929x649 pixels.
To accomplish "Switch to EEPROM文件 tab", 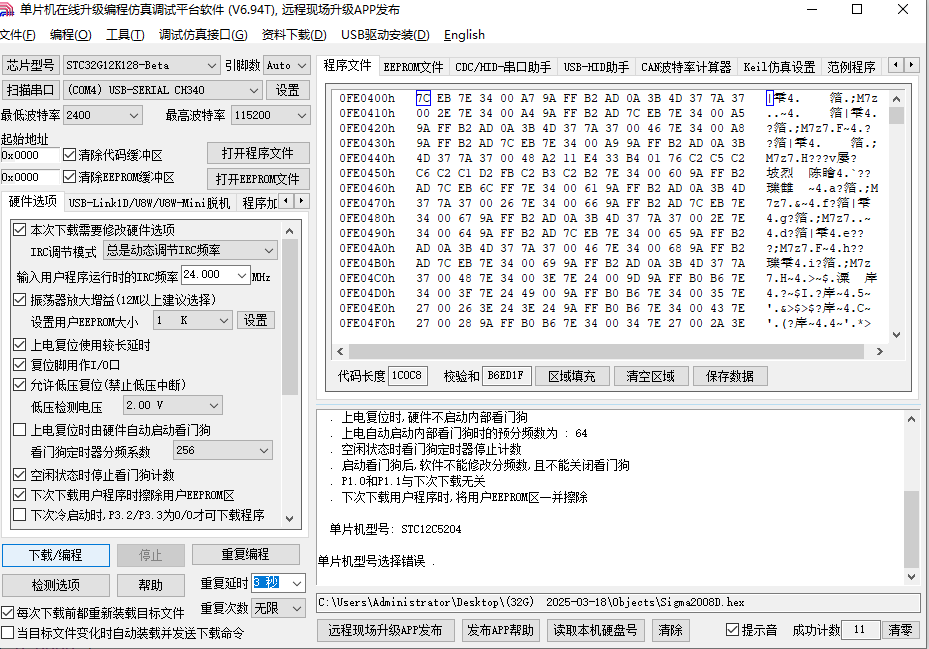I will pos(413,67).
